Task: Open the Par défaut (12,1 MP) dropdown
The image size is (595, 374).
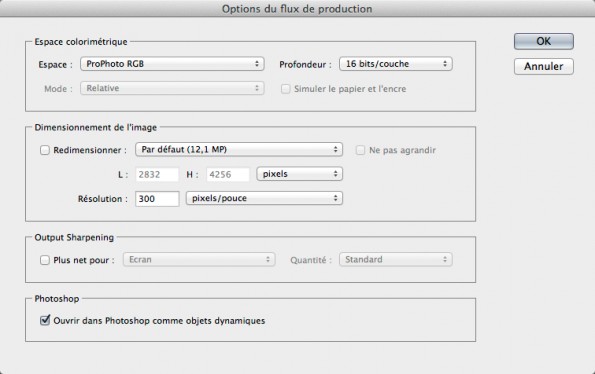Action: point(239,149)
